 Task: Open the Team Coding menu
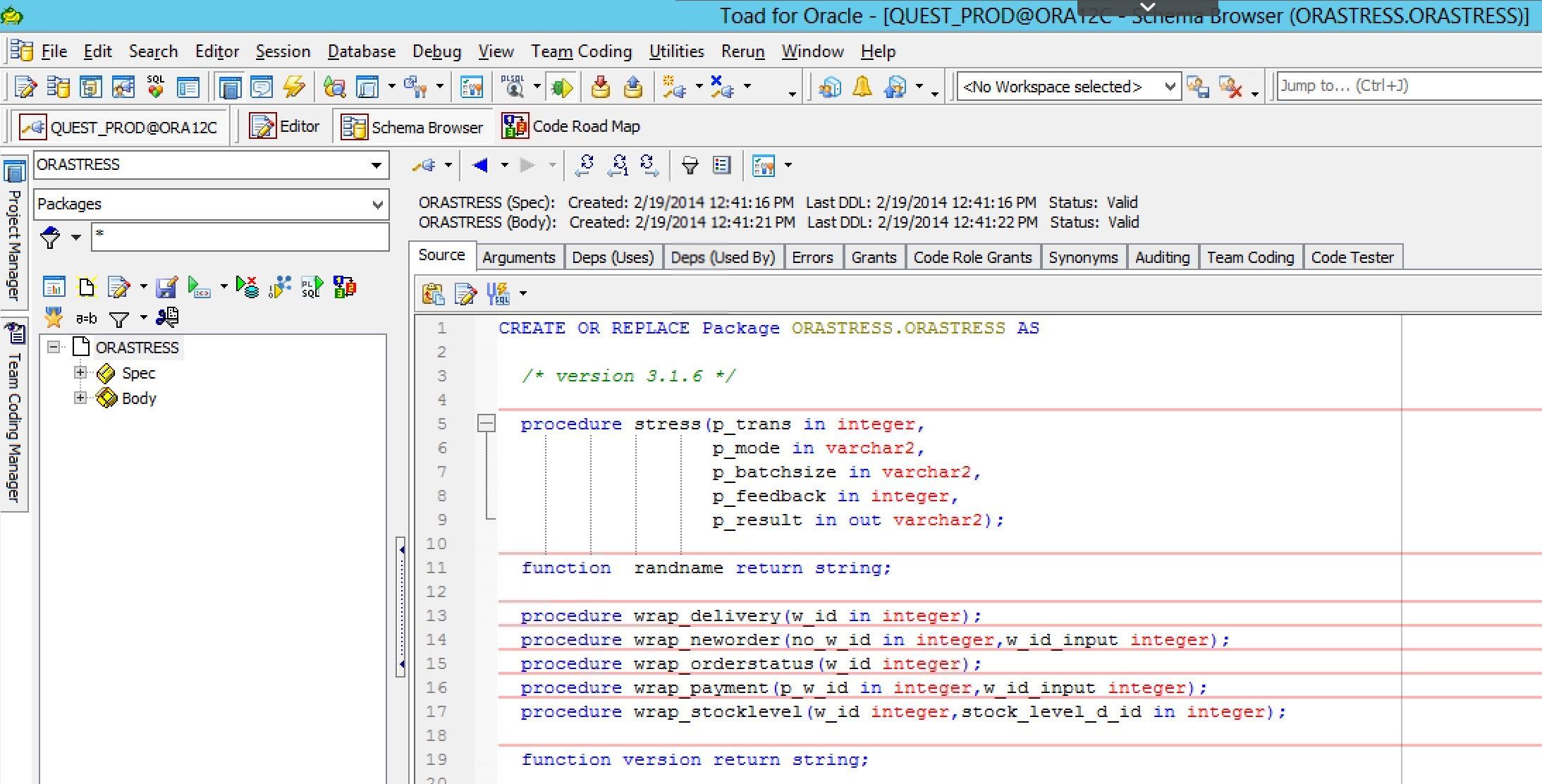[582, 51]
